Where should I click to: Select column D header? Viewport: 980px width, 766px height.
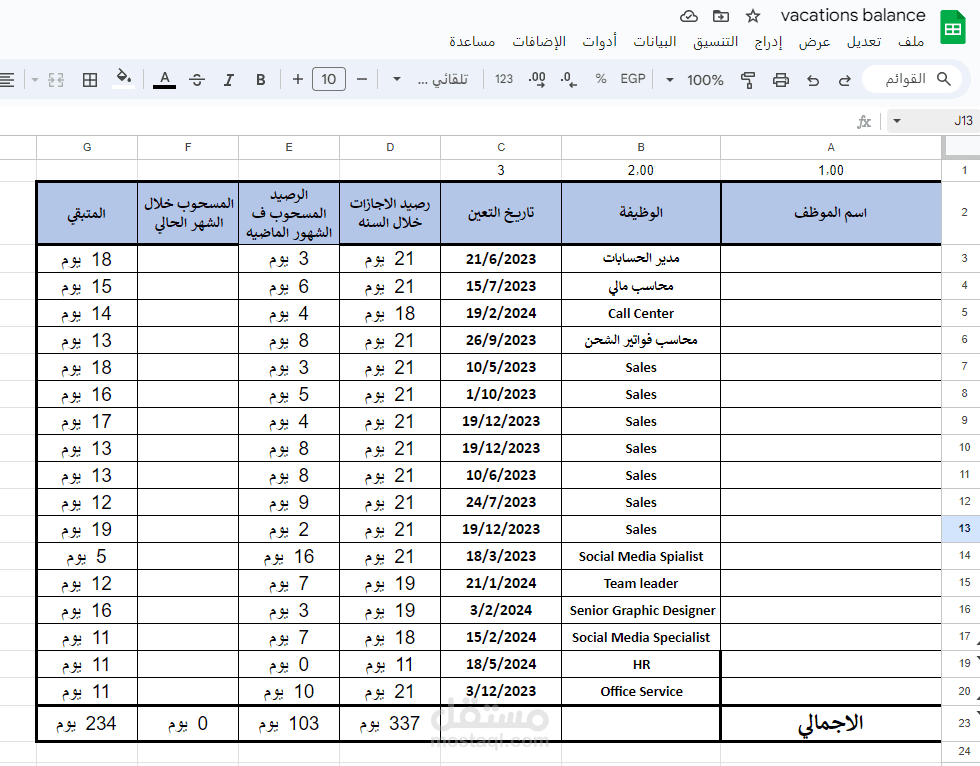(x=390, y=147)
